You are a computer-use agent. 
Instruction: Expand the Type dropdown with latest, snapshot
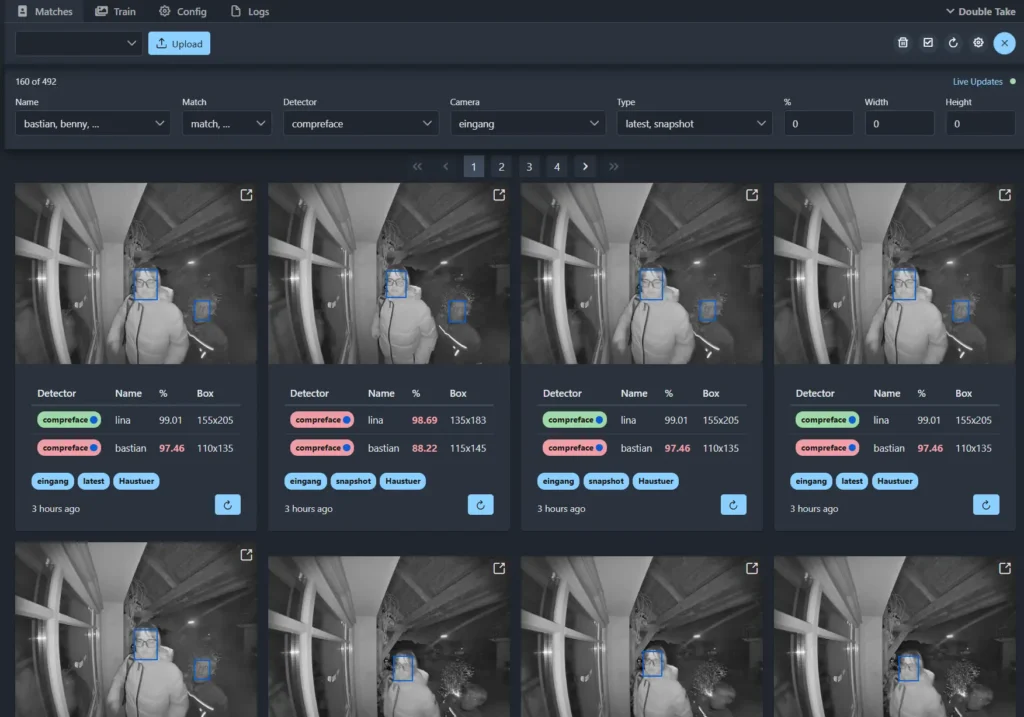click(694, 123)
